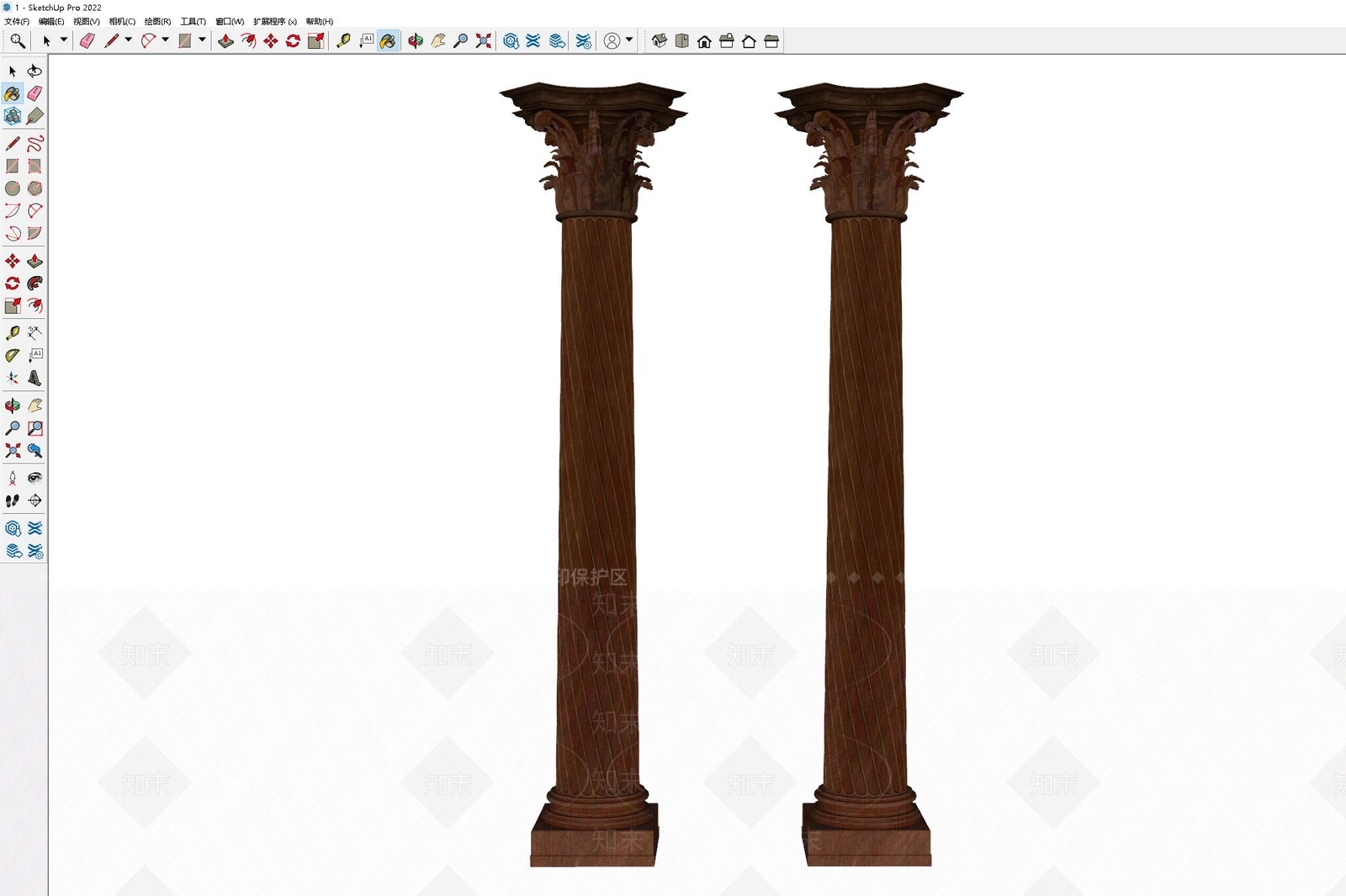
Task: Expand the account dropdown arrow
Action: click(629, 40)
